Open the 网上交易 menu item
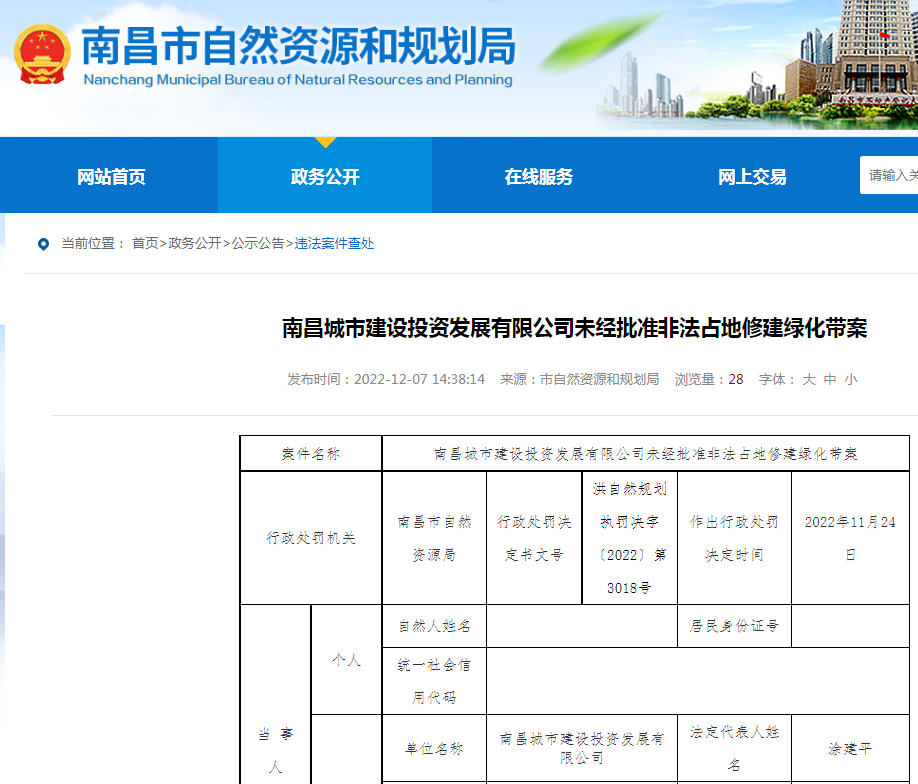The image size is (918, 784). [752, 176]
